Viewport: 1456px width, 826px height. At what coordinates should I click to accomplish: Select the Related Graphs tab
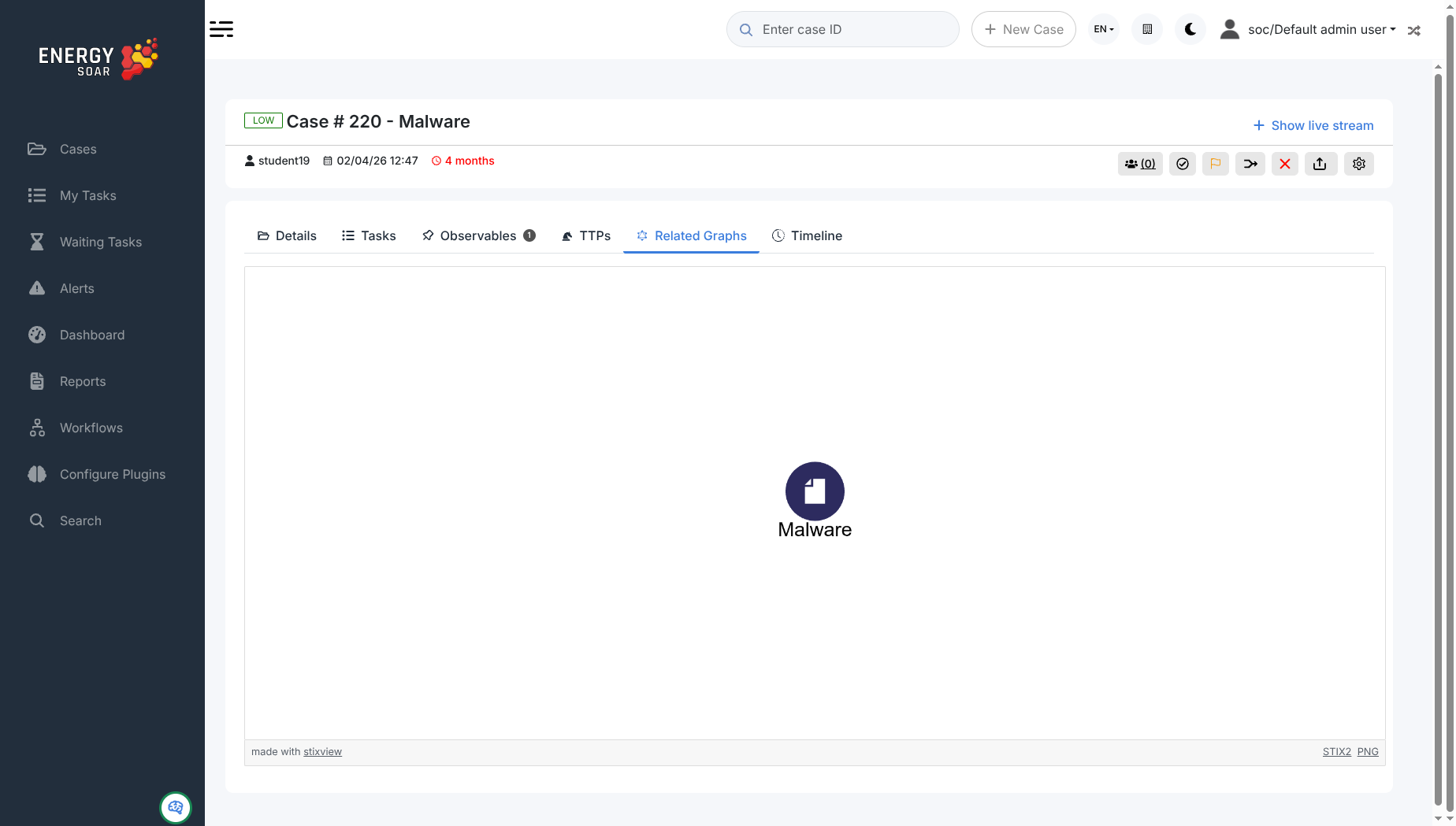pos(691,235)
